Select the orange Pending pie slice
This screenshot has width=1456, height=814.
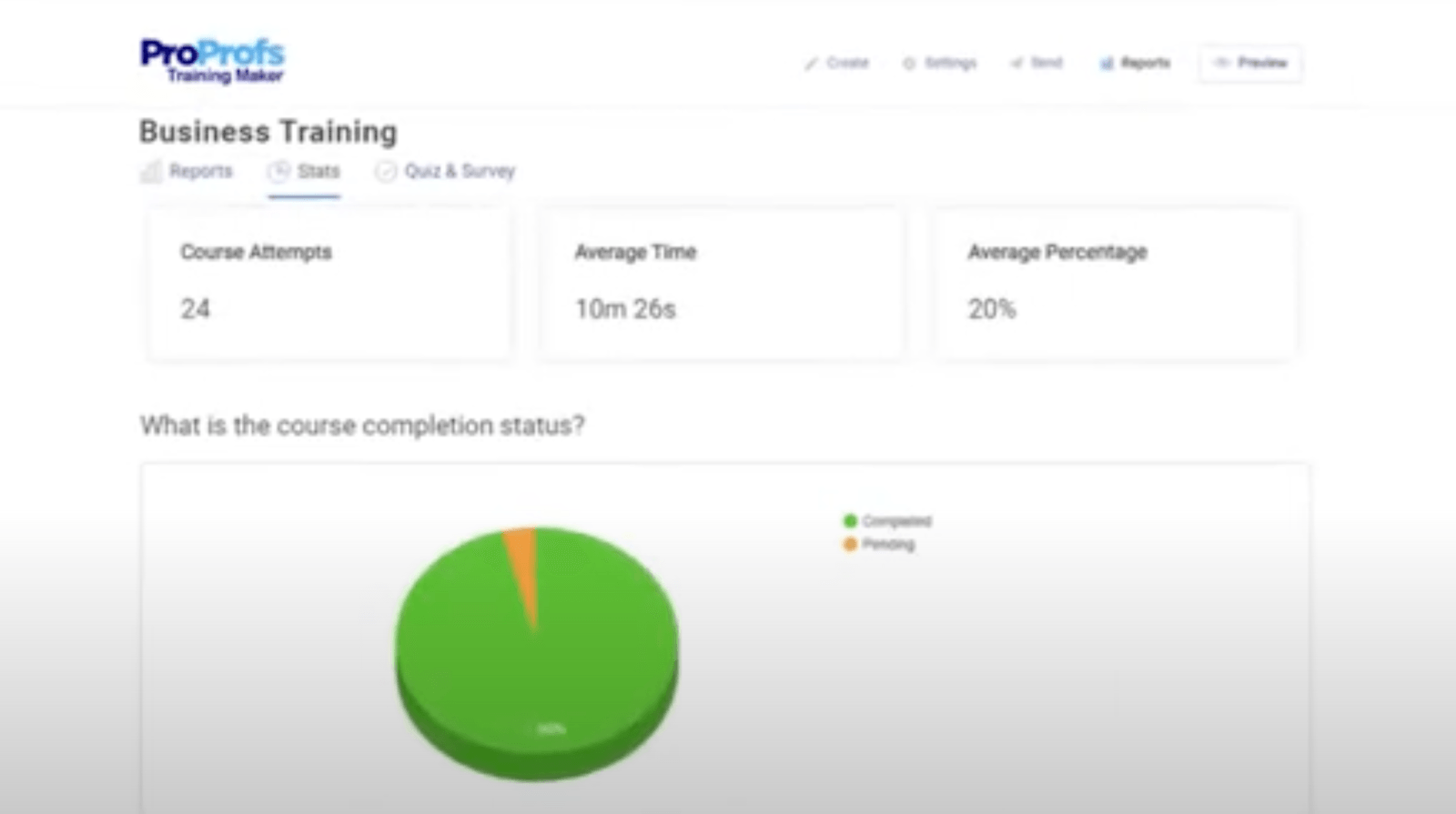coord(522,555)
